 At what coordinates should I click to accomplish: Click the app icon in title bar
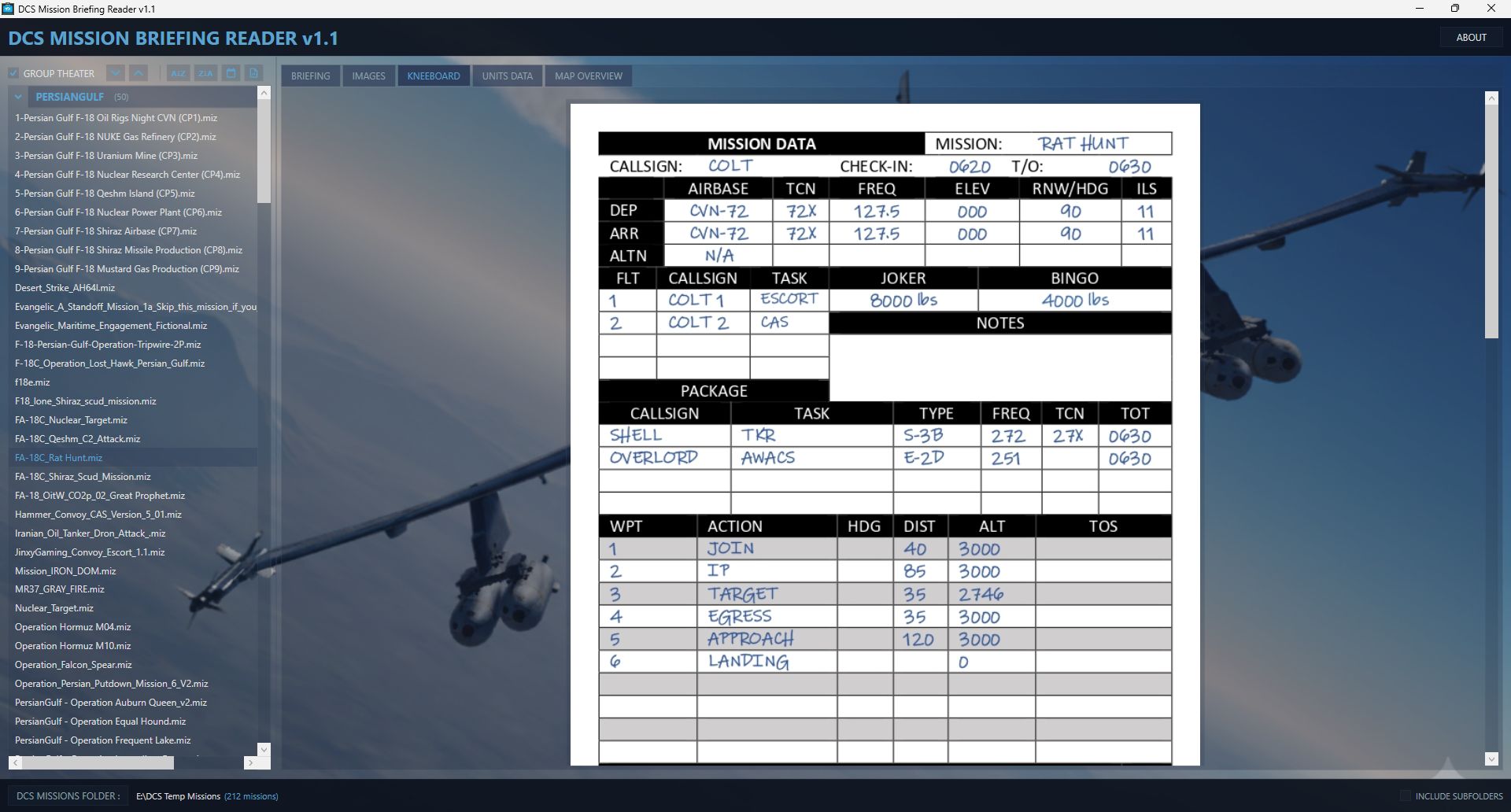8,9
